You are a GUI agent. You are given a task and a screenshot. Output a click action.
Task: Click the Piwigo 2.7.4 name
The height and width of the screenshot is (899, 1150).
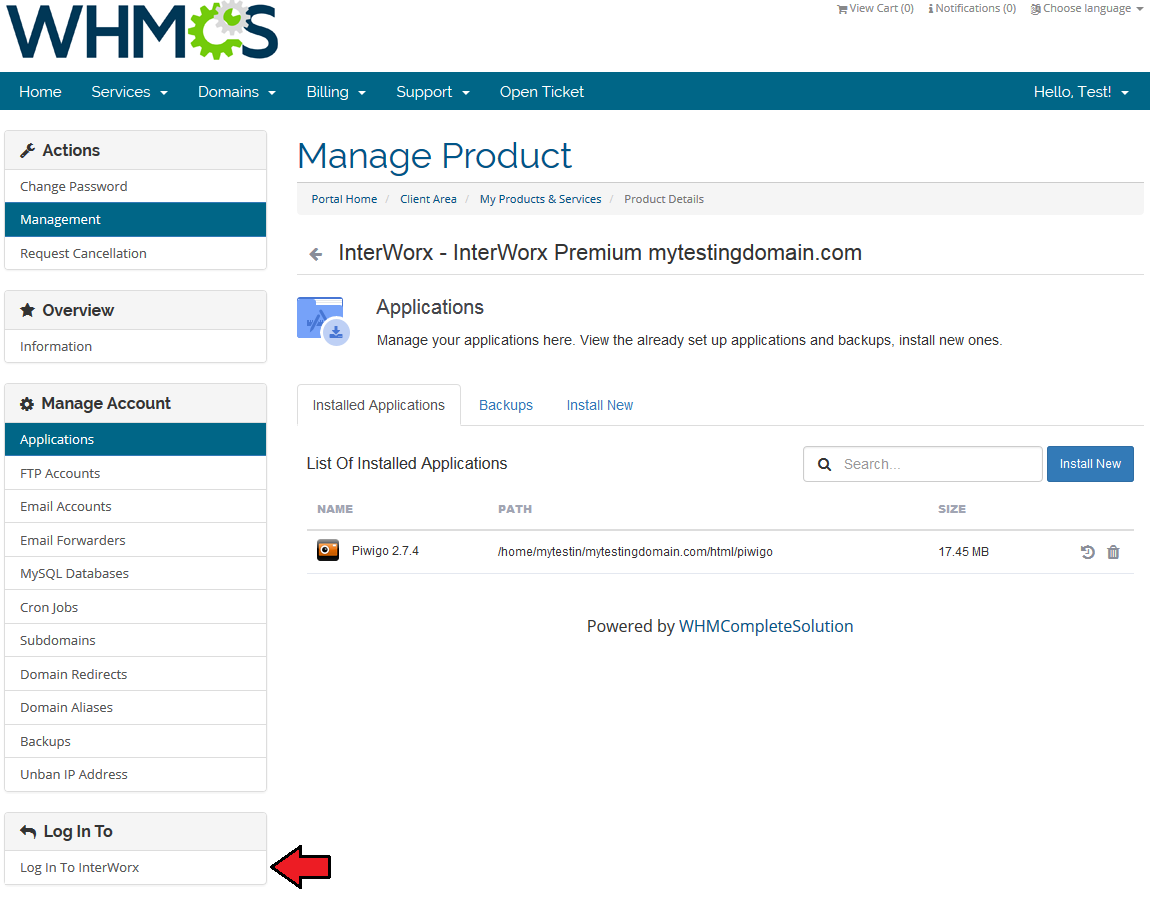point(385,551)
